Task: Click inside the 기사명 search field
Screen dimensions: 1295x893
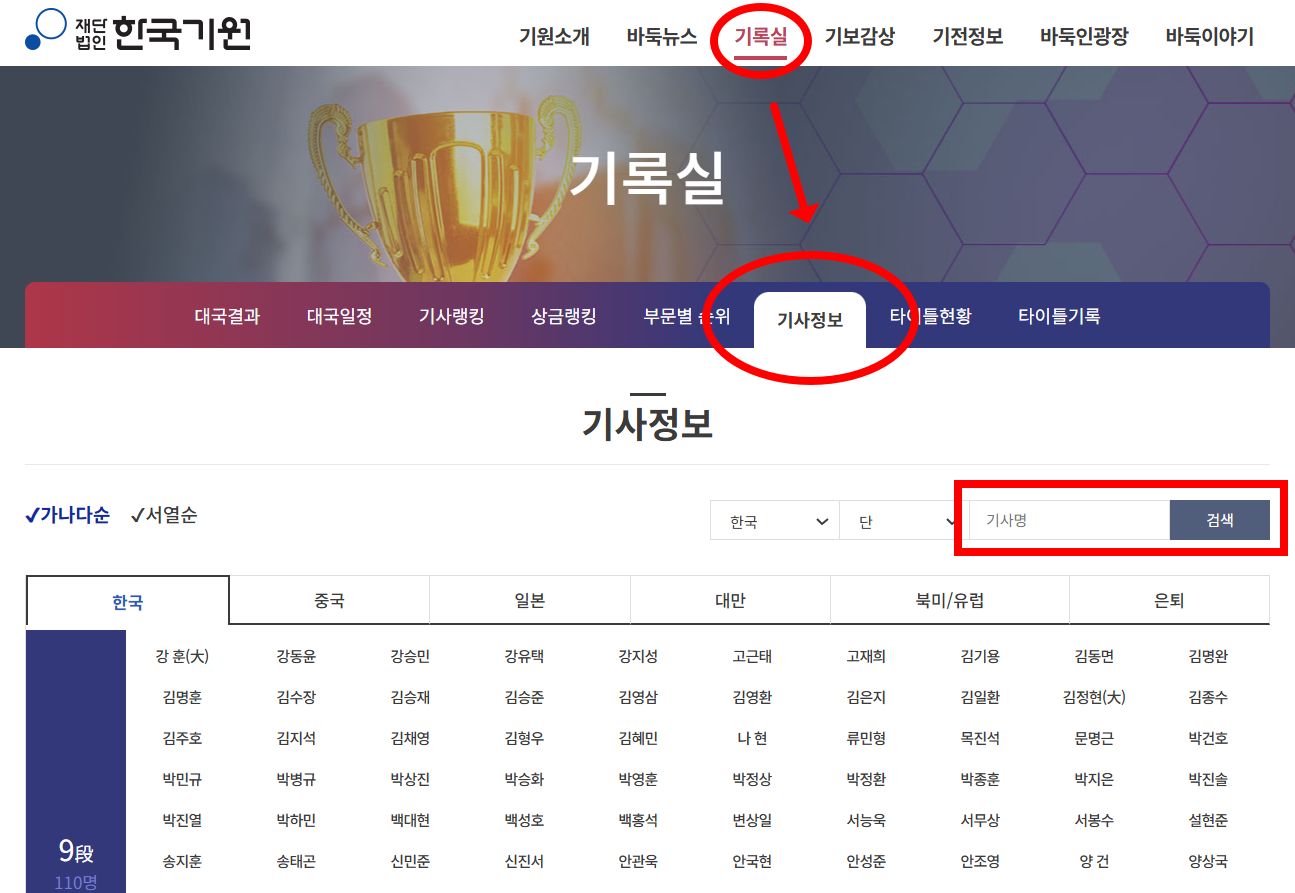Action: (1068, 520)
